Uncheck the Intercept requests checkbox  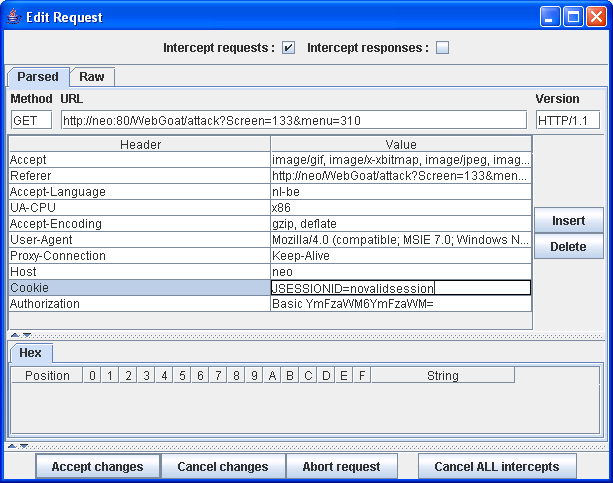coord(288,48)
